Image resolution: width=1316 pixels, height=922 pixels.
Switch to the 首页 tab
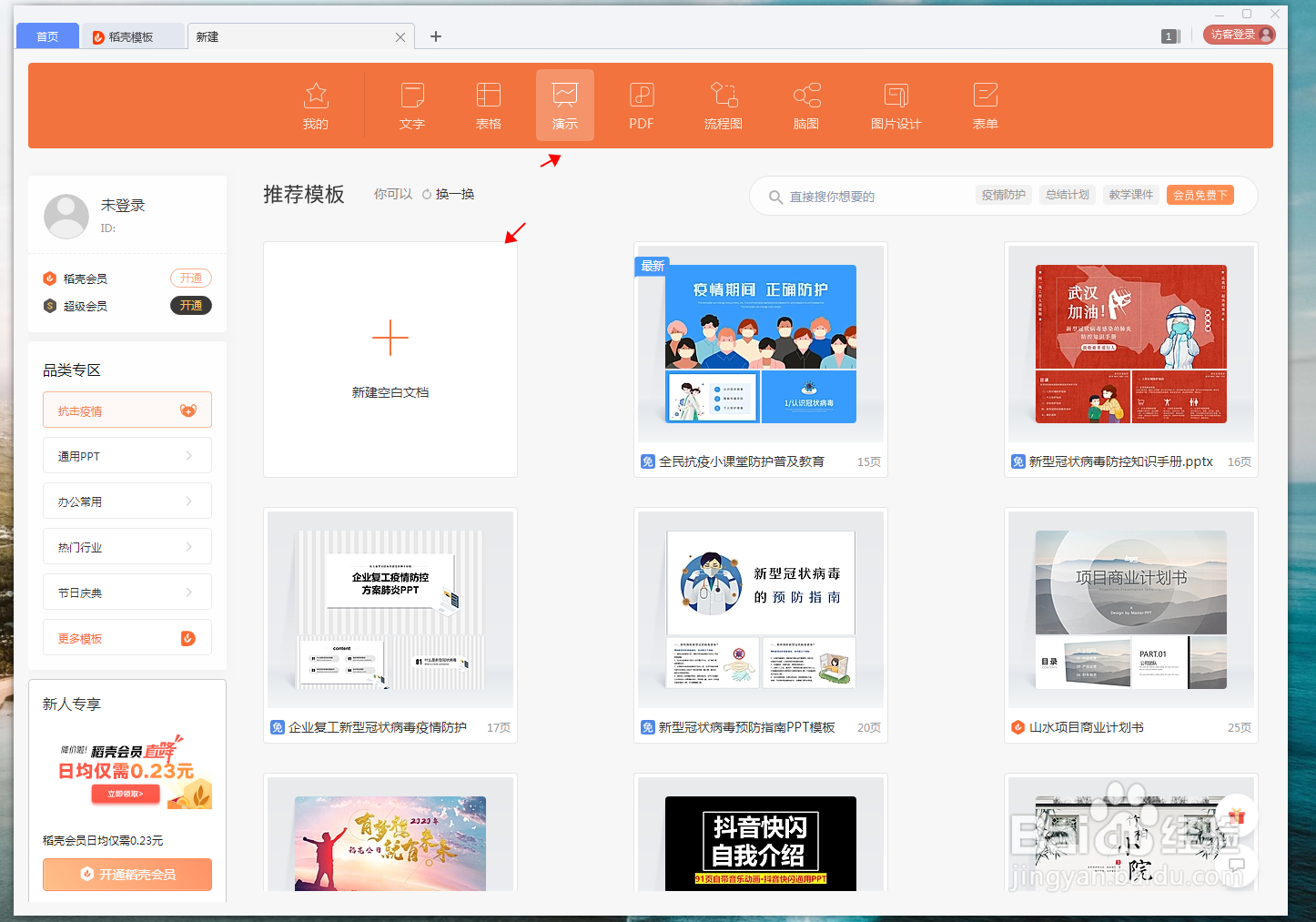[46, 35]
